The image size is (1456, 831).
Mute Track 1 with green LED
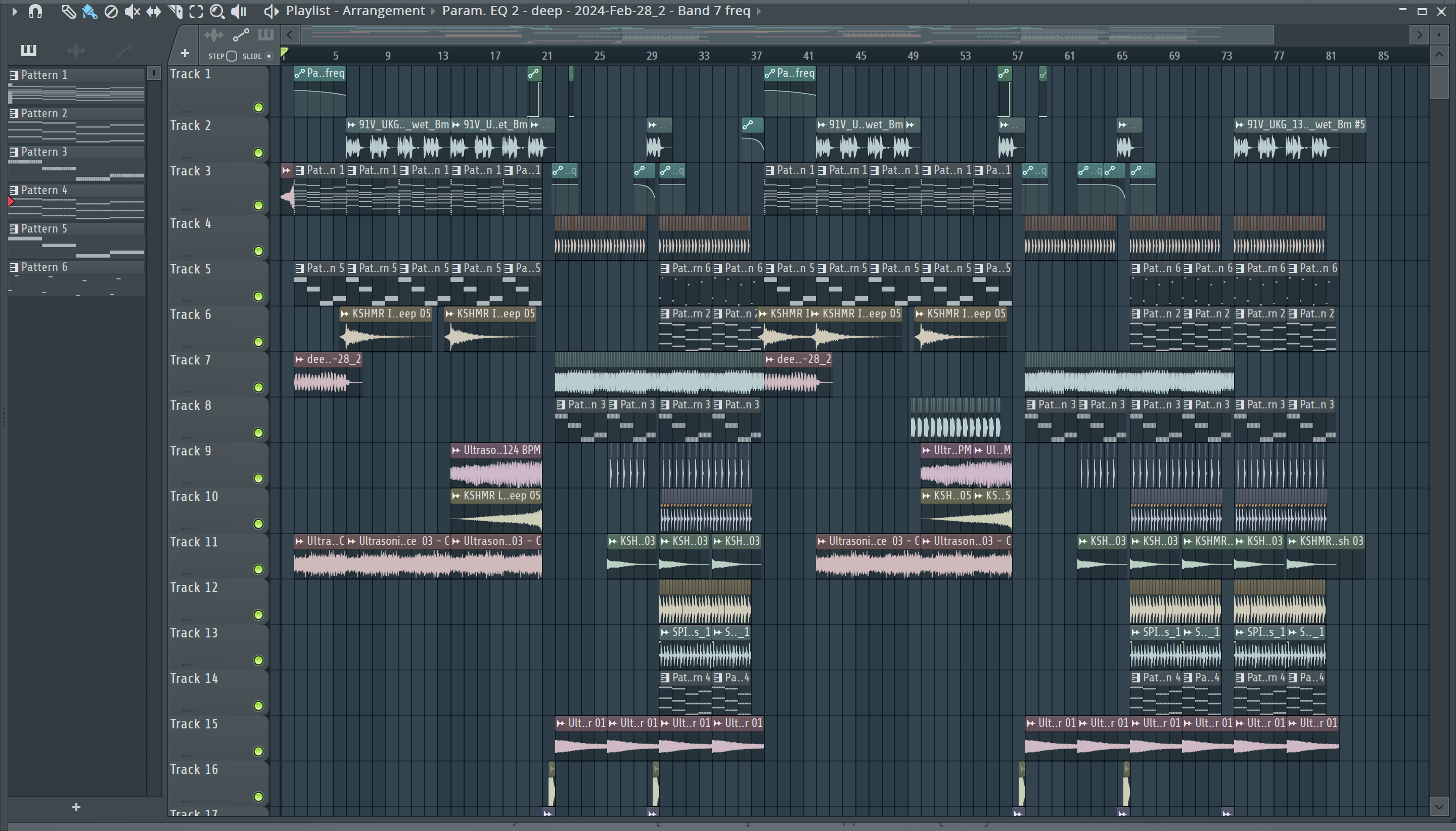coord(258,107)
